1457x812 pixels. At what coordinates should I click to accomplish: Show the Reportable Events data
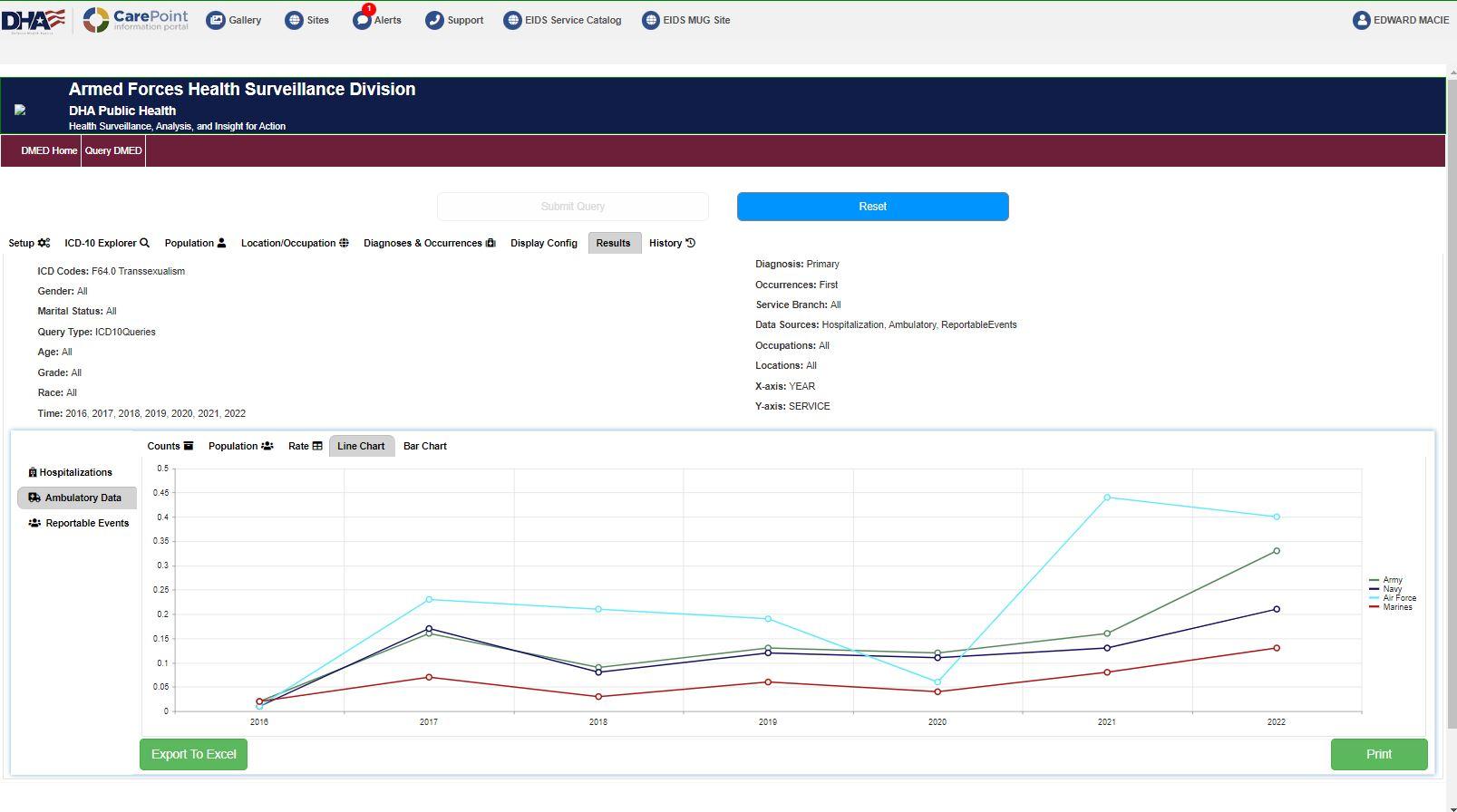click(79, 523)
